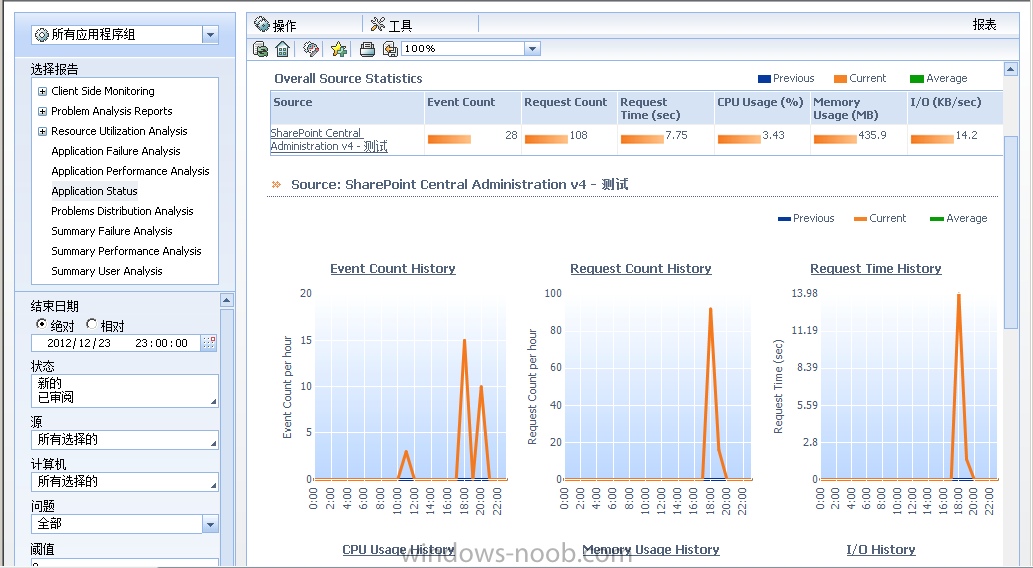Image resolution: width=1033 pixels, height=568 pixels.
Task: Click the blue Previous legend swatch in statistics header
Action: pos(764,78)
